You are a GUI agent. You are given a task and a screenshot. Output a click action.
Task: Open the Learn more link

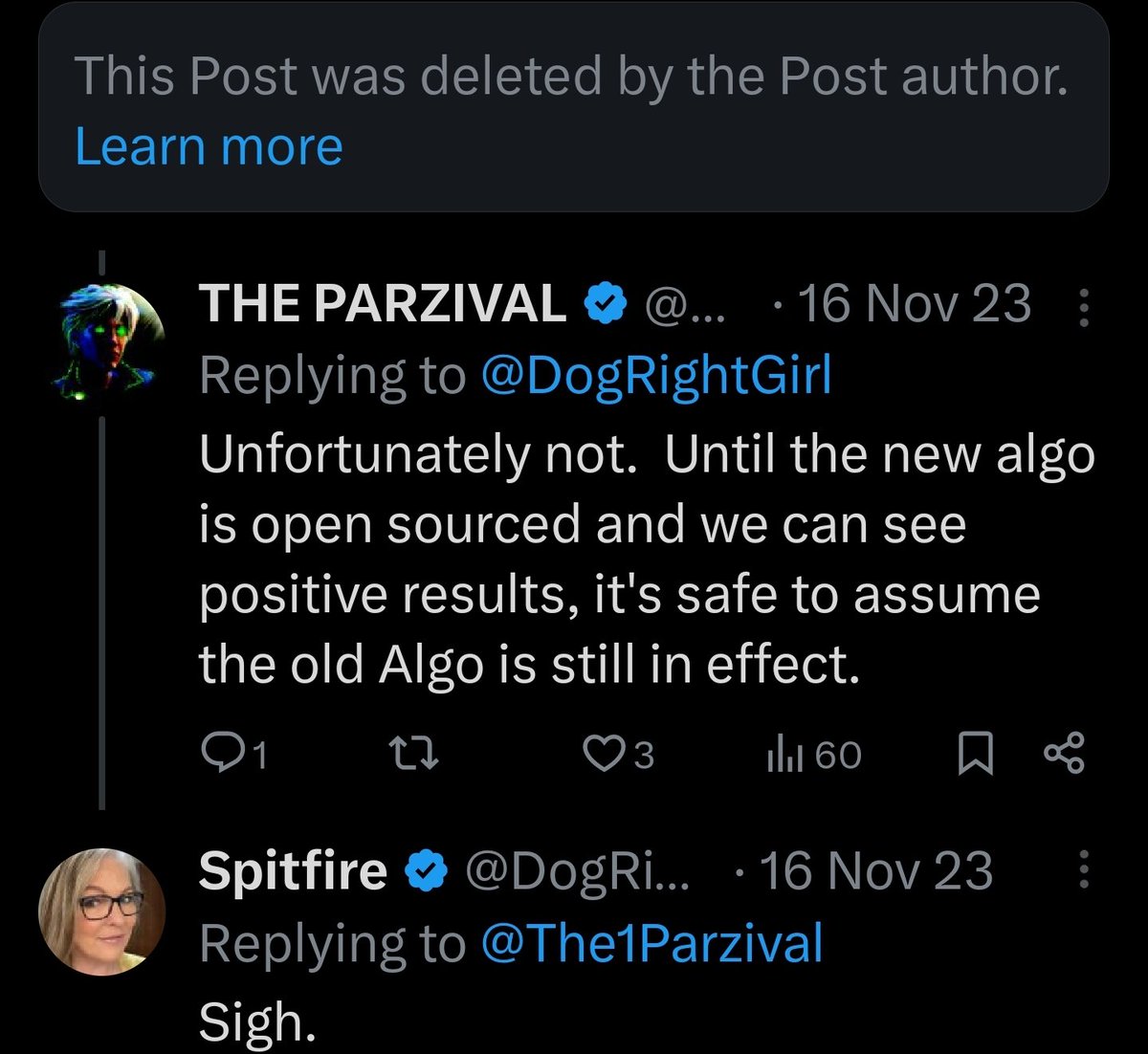(209, 147)
